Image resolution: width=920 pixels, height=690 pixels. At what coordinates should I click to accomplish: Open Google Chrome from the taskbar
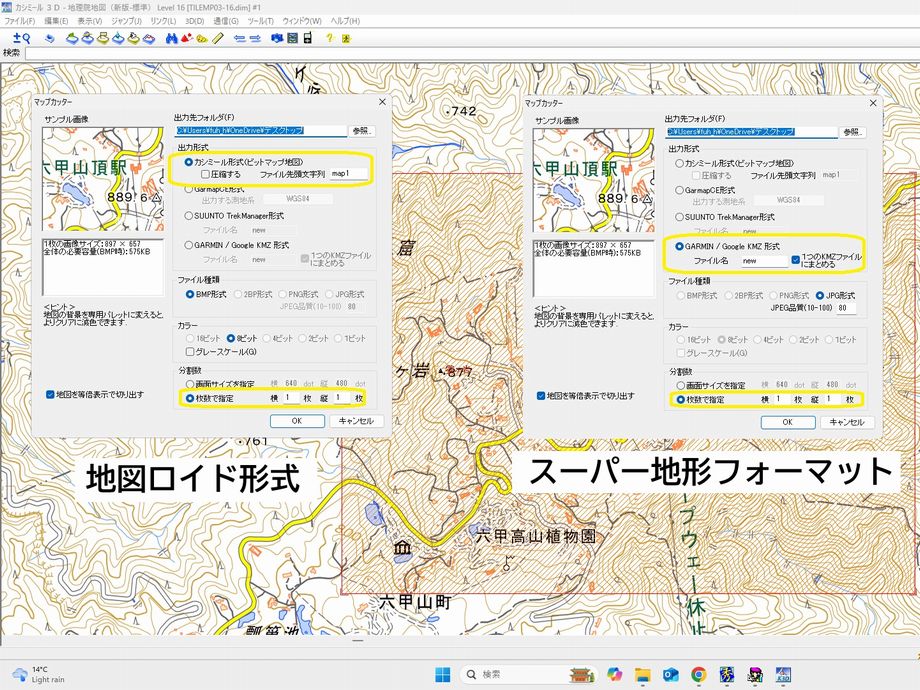pyautogui.click(x=699, y=674)
